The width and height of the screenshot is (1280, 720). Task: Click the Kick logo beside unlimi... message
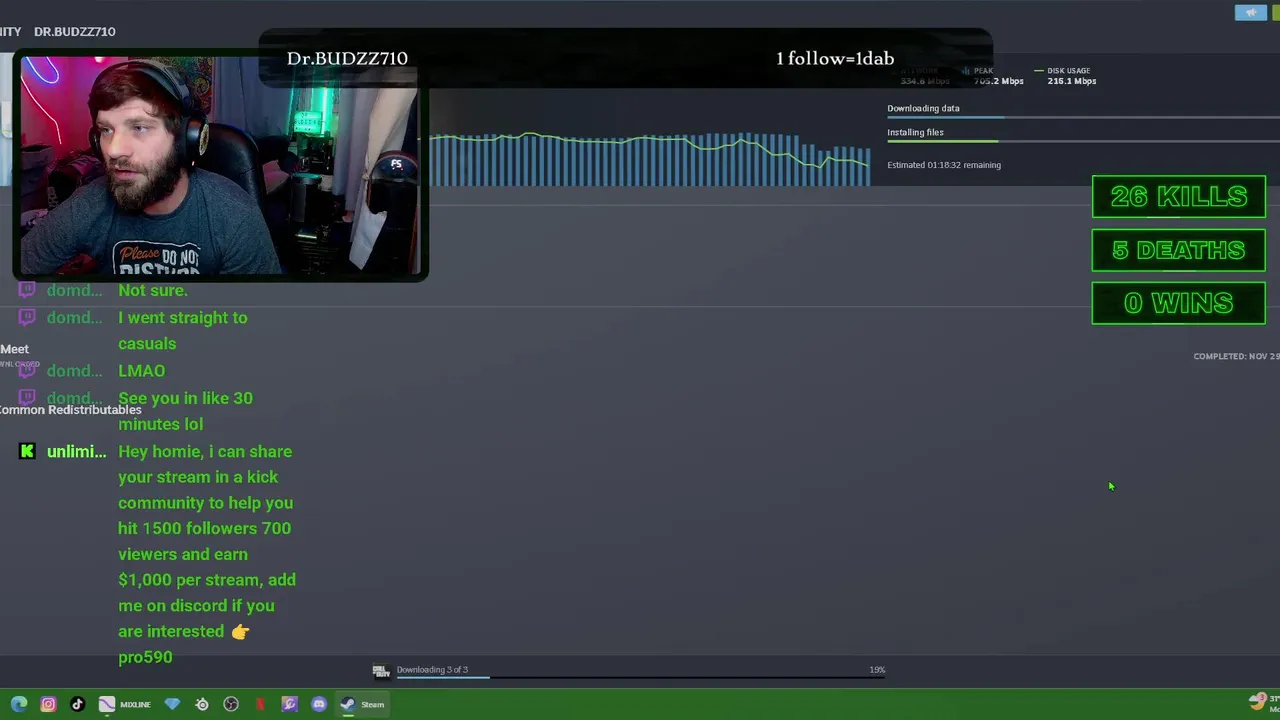(x=27, y=452)
